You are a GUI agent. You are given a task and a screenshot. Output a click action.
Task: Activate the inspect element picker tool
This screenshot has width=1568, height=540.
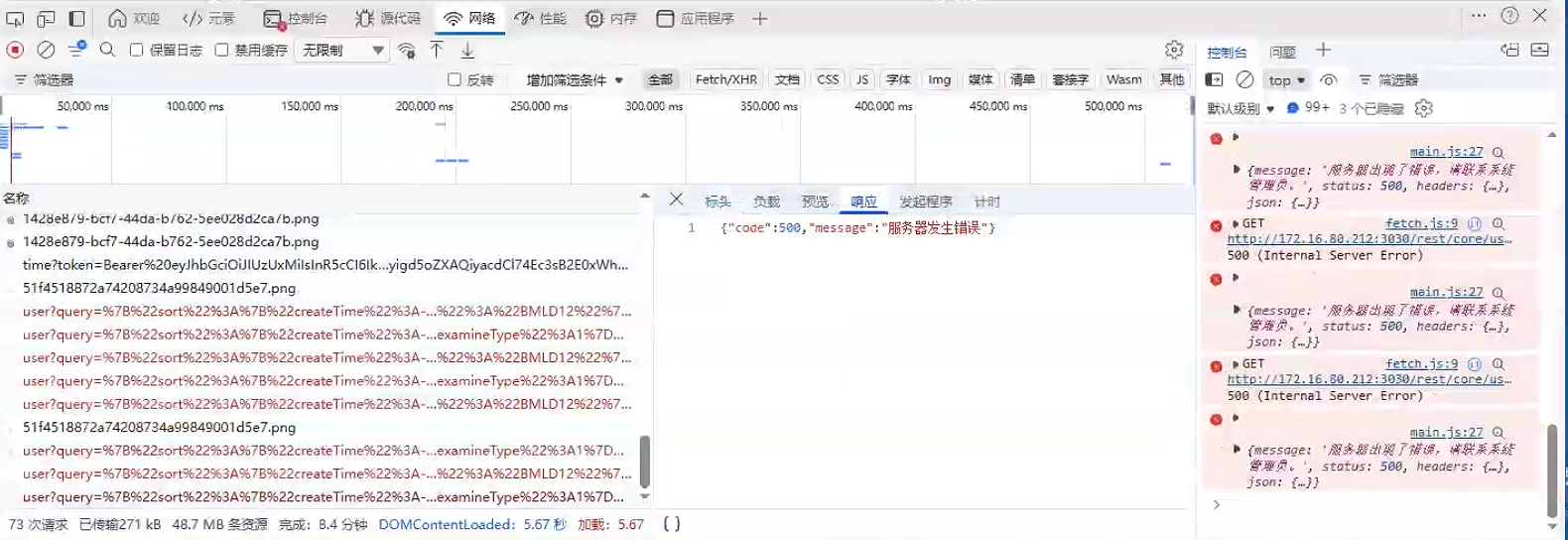point(15,18)
